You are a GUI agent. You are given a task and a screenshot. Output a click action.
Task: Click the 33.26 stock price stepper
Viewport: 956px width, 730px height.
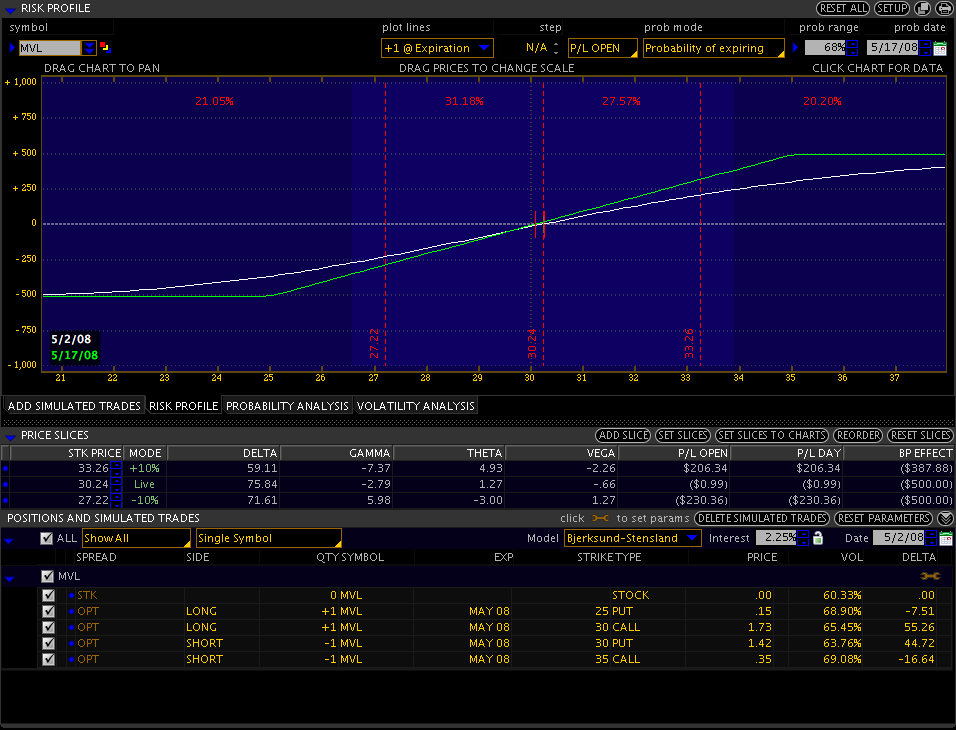coord(116,468)
